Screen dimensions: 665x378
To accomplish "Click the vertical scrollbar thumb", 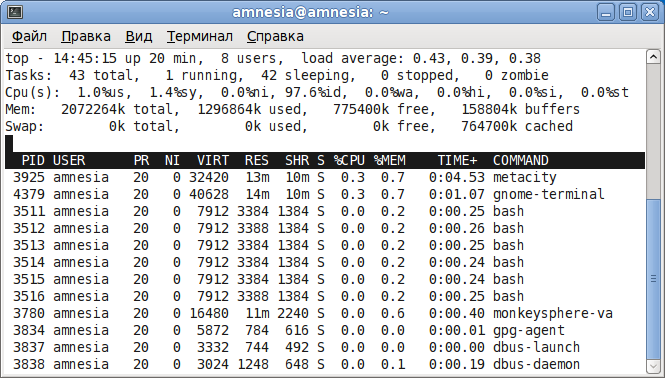I will (653, 279).
